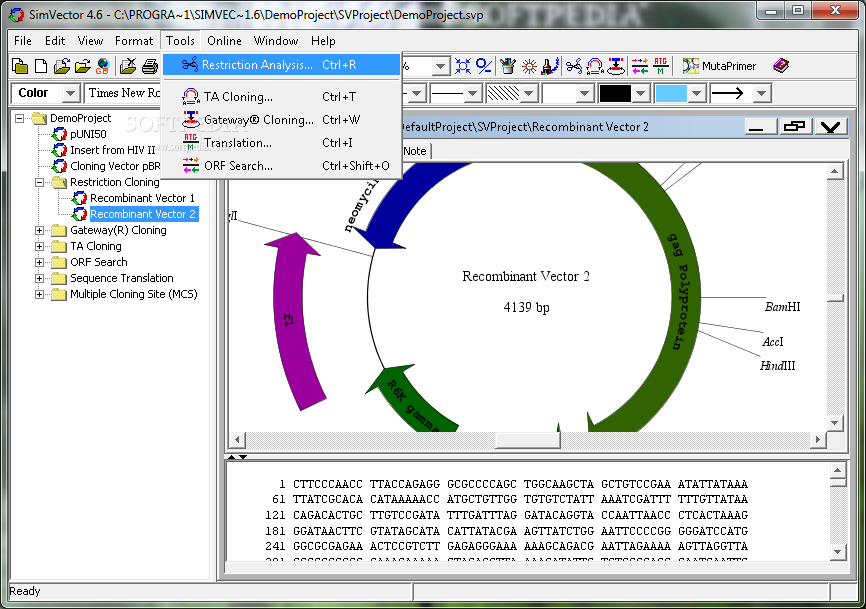Choose Restriction Analysis from Tools menu
The image size is (866, 609).
tap(282, 65)
